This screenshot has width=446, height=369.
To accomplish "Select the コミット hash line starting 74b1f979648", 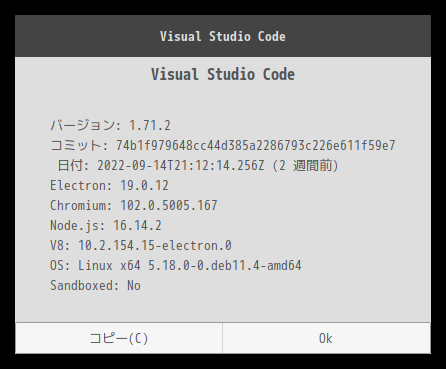I will point(223,145).
